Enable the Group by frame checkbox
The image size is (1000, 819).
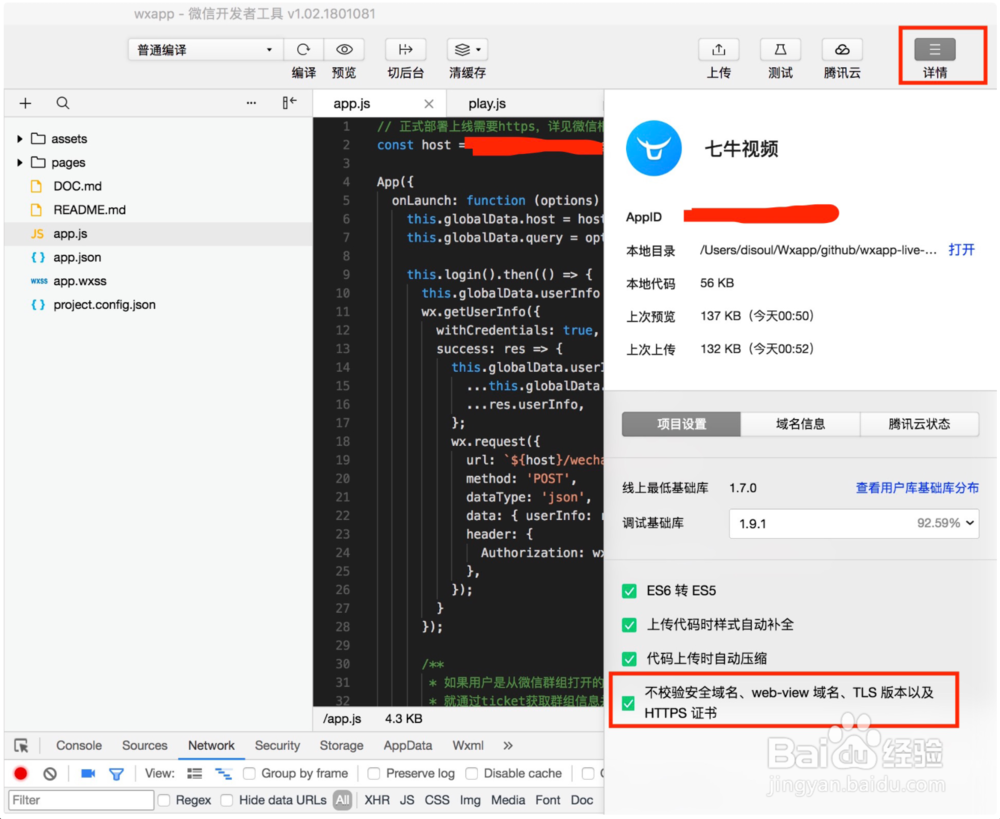(249, 774)
